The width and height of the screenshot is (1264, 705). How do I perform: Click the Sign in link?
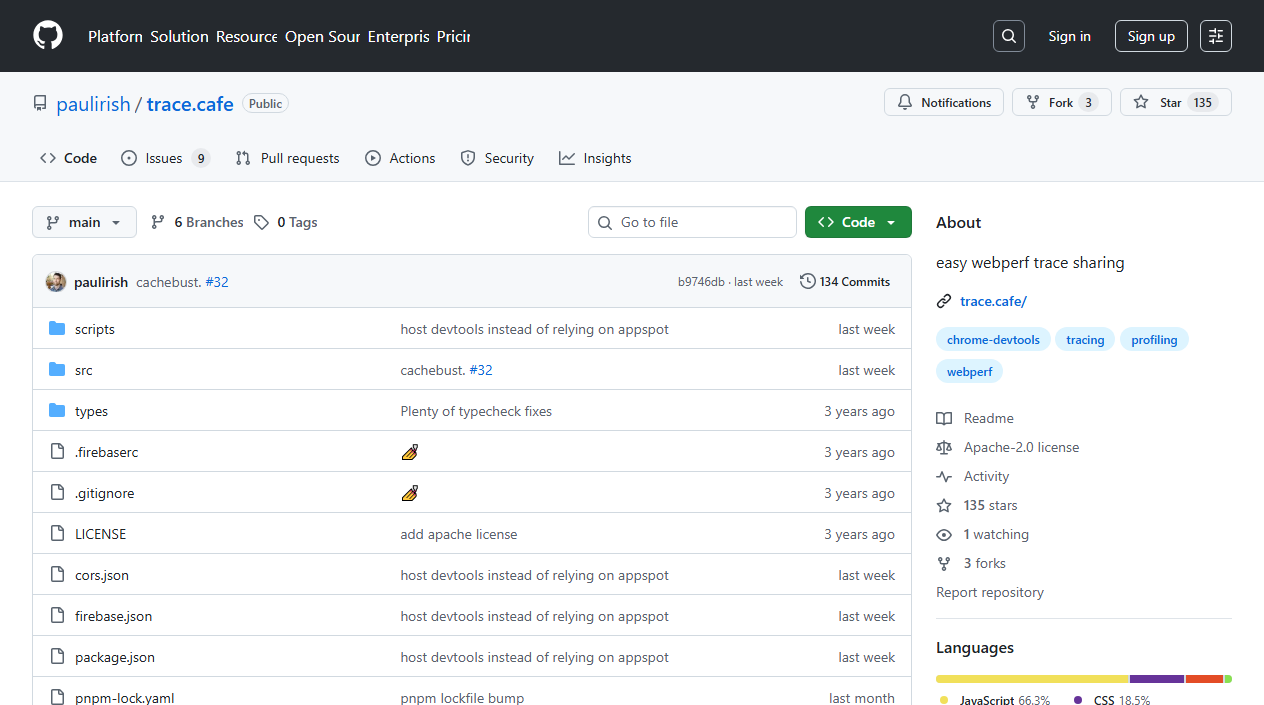pyautogui.click(x=1070, y=36)
